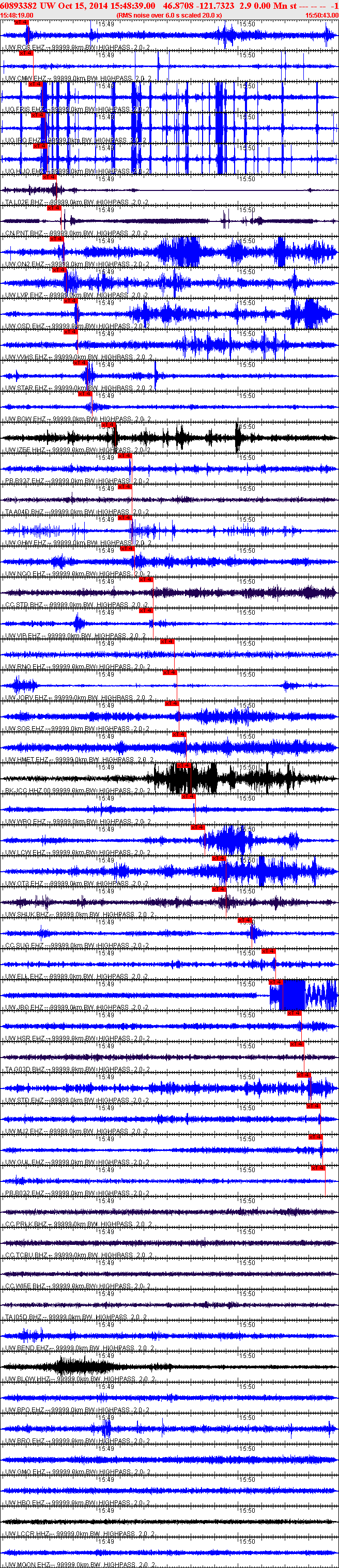Select the UW MOON EHZ station label
The image size is (339, 1568).
pos(28,1564)
